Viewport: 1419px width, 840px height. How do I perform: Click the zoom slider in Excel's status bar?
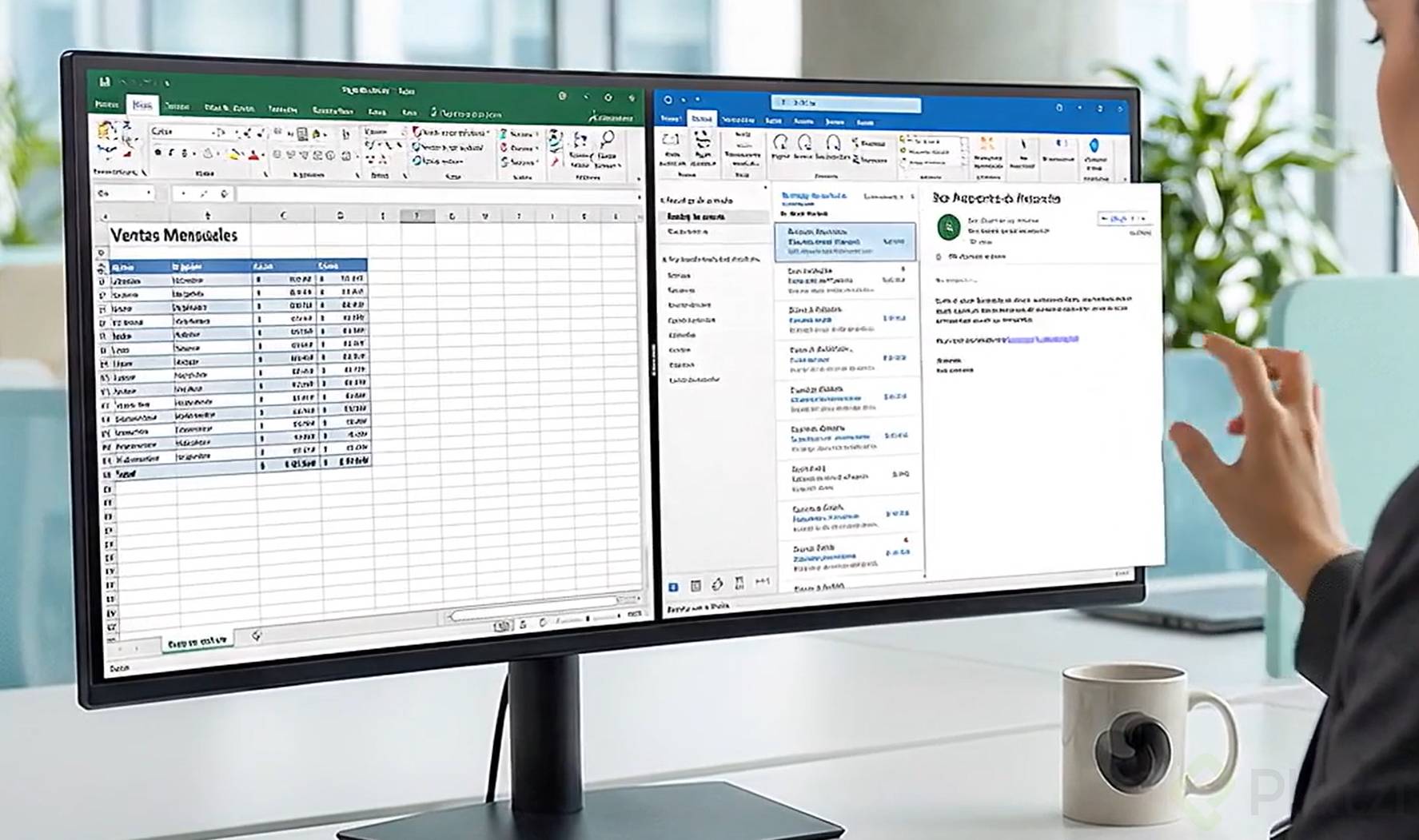click(588, 619)
